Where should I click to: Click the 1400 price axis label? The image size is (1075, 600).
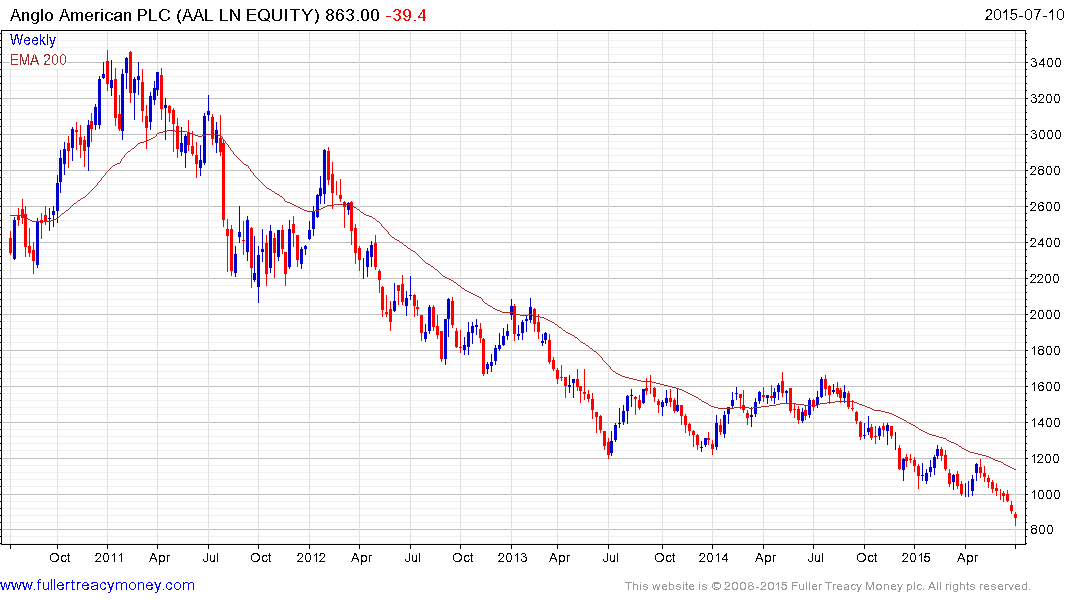1046,423
